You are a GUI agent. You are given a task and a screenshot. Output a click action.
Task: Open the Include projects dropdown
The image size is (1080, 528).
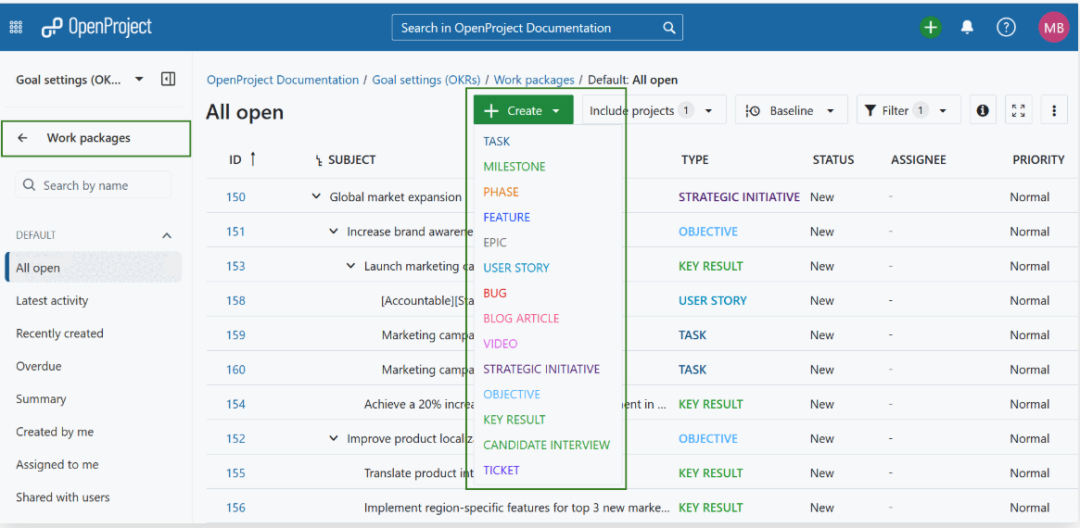tap(653, 111)
